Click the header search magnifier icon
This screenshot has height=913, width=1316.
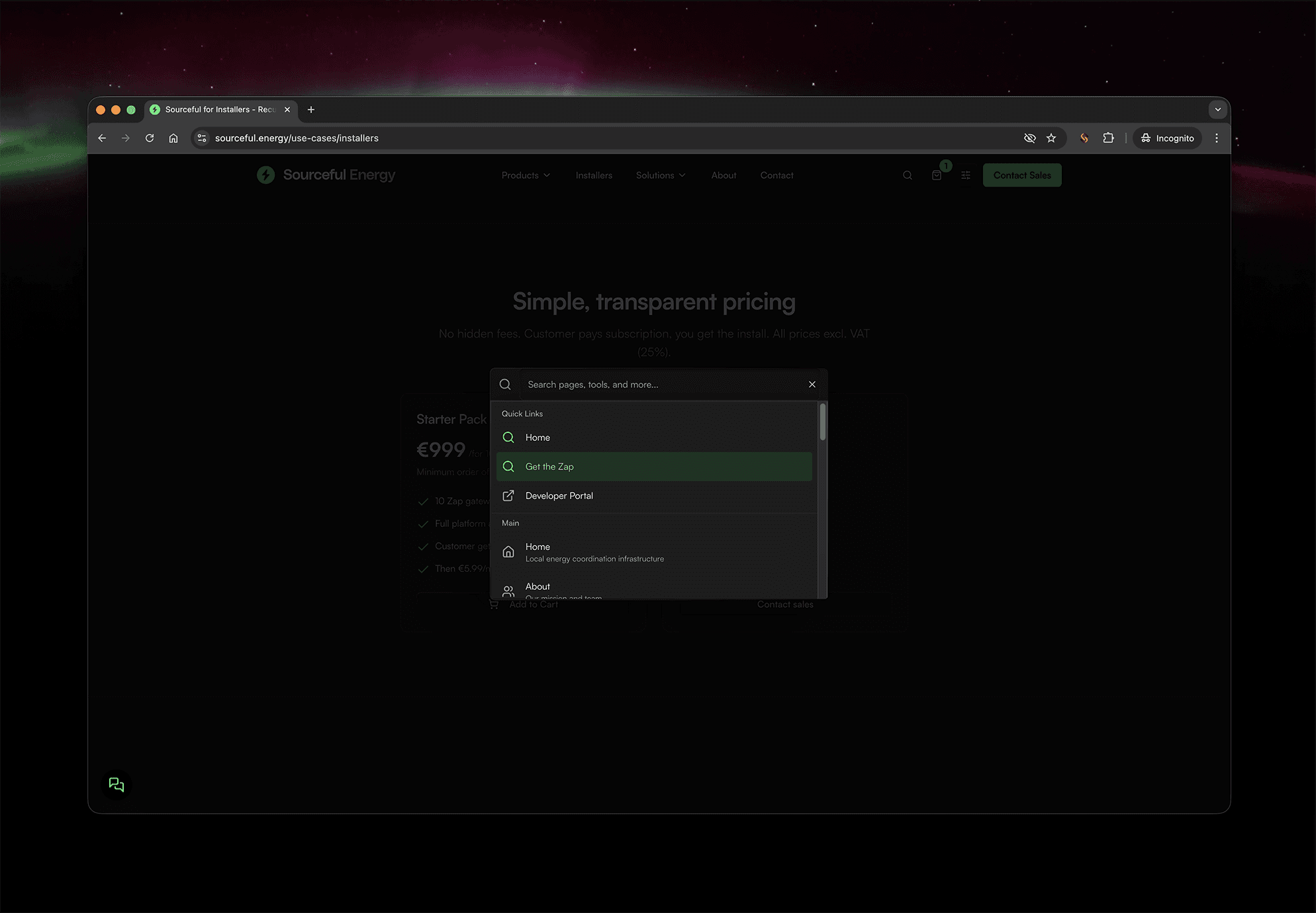908,175
